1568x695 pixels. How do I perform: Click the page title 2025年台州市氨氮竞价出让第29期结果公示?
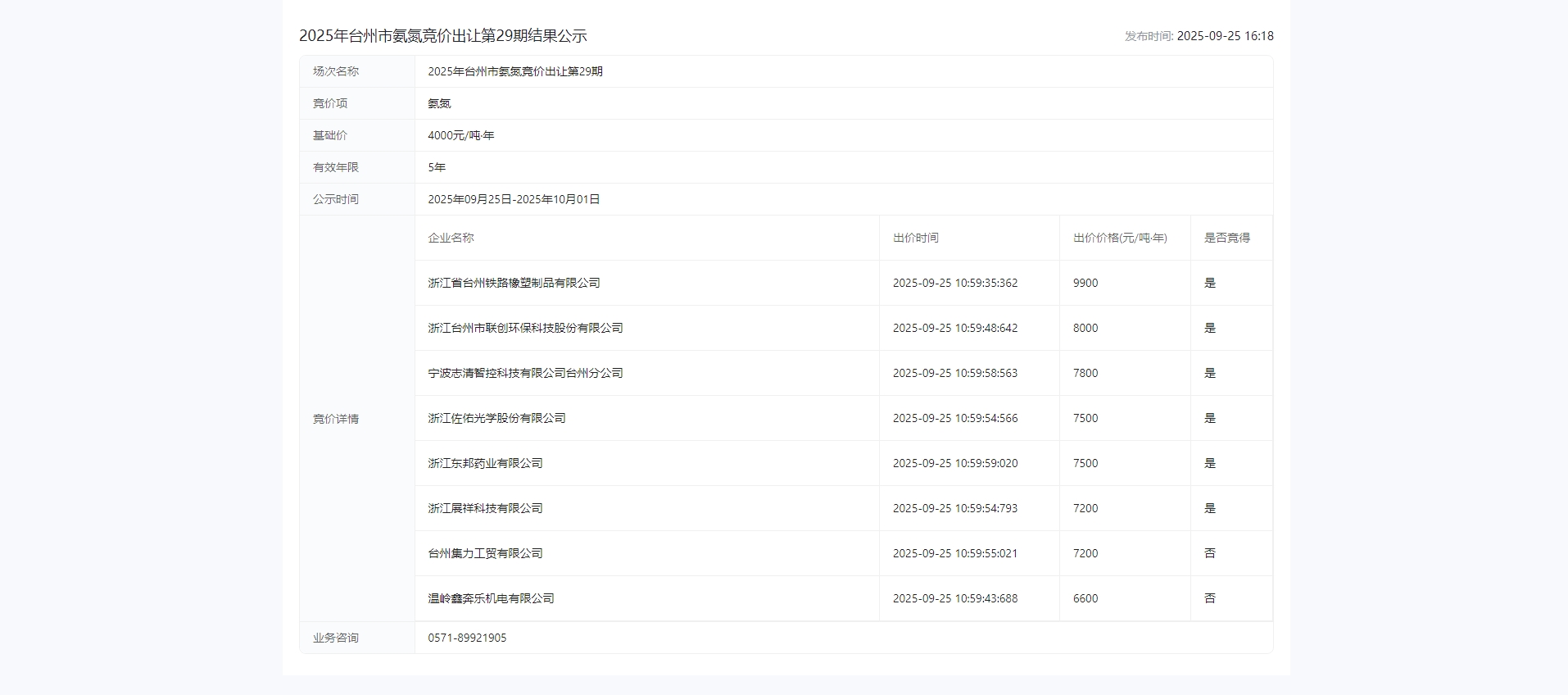pyautogui.click(x=442, y=36)
